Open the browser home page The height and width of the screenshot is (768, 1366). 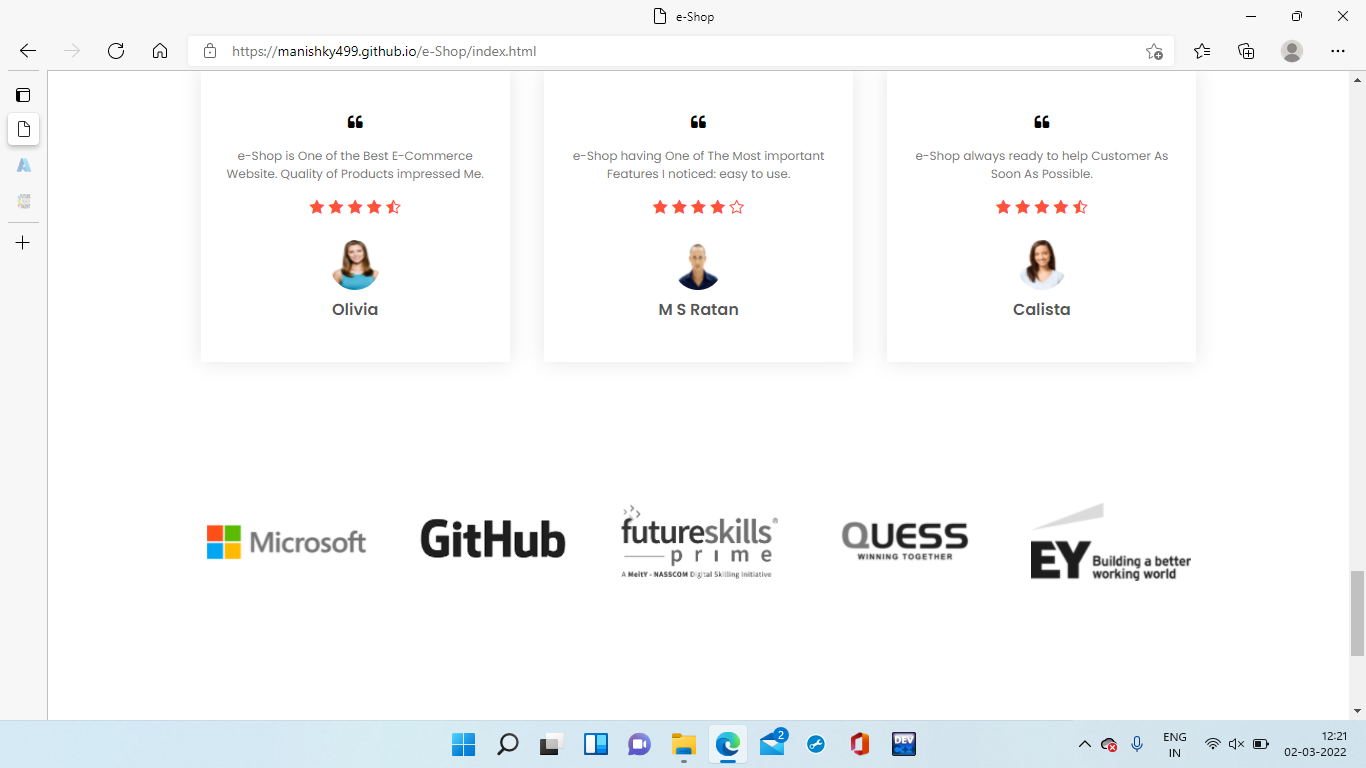tap(160, 51)
